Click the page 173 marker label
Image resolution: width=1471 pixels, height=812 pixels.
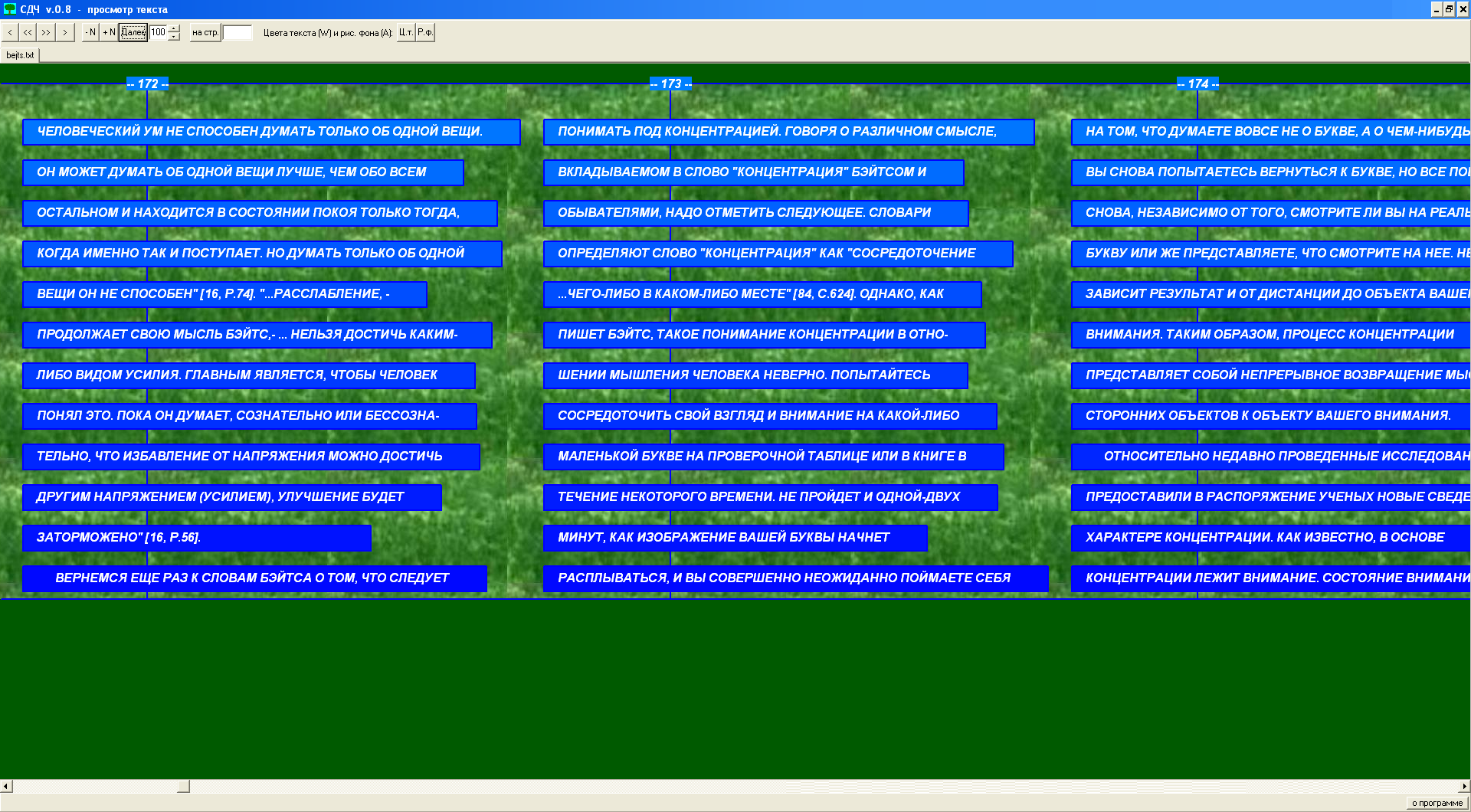coord(670,83)
